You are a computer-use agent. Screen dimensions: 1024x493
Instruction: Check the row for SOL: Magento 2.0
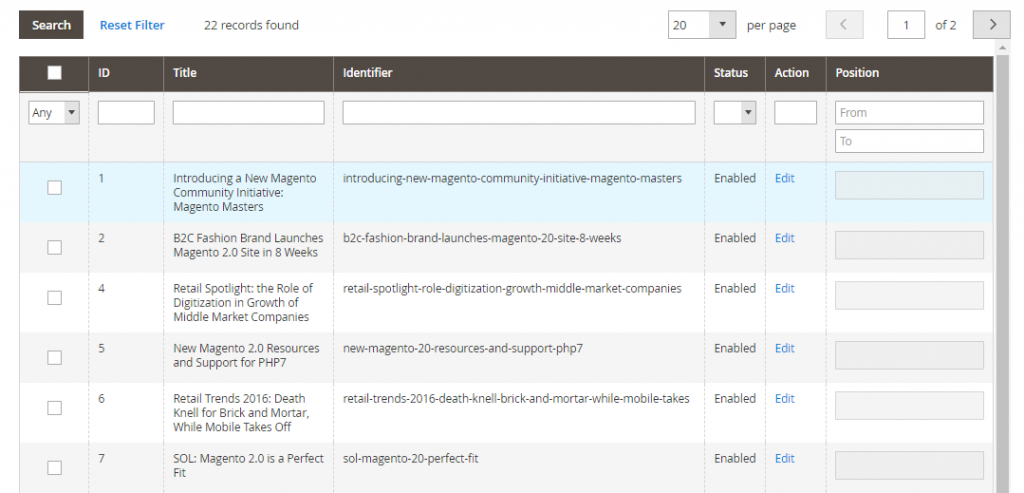55,468
